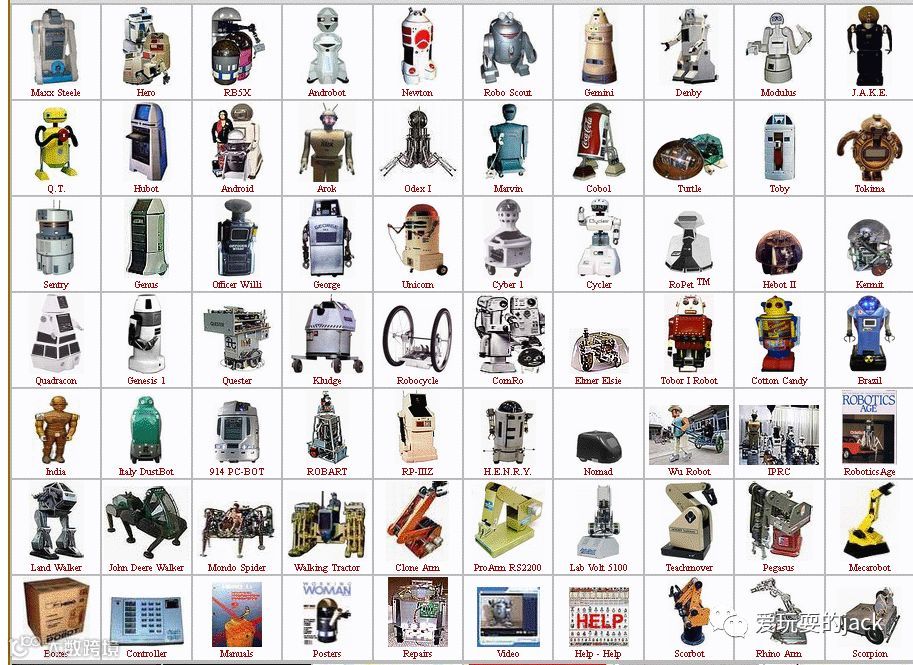Select the Robocycle two-wheeled robot image
The image size is (913, 665).
(417, 338)
